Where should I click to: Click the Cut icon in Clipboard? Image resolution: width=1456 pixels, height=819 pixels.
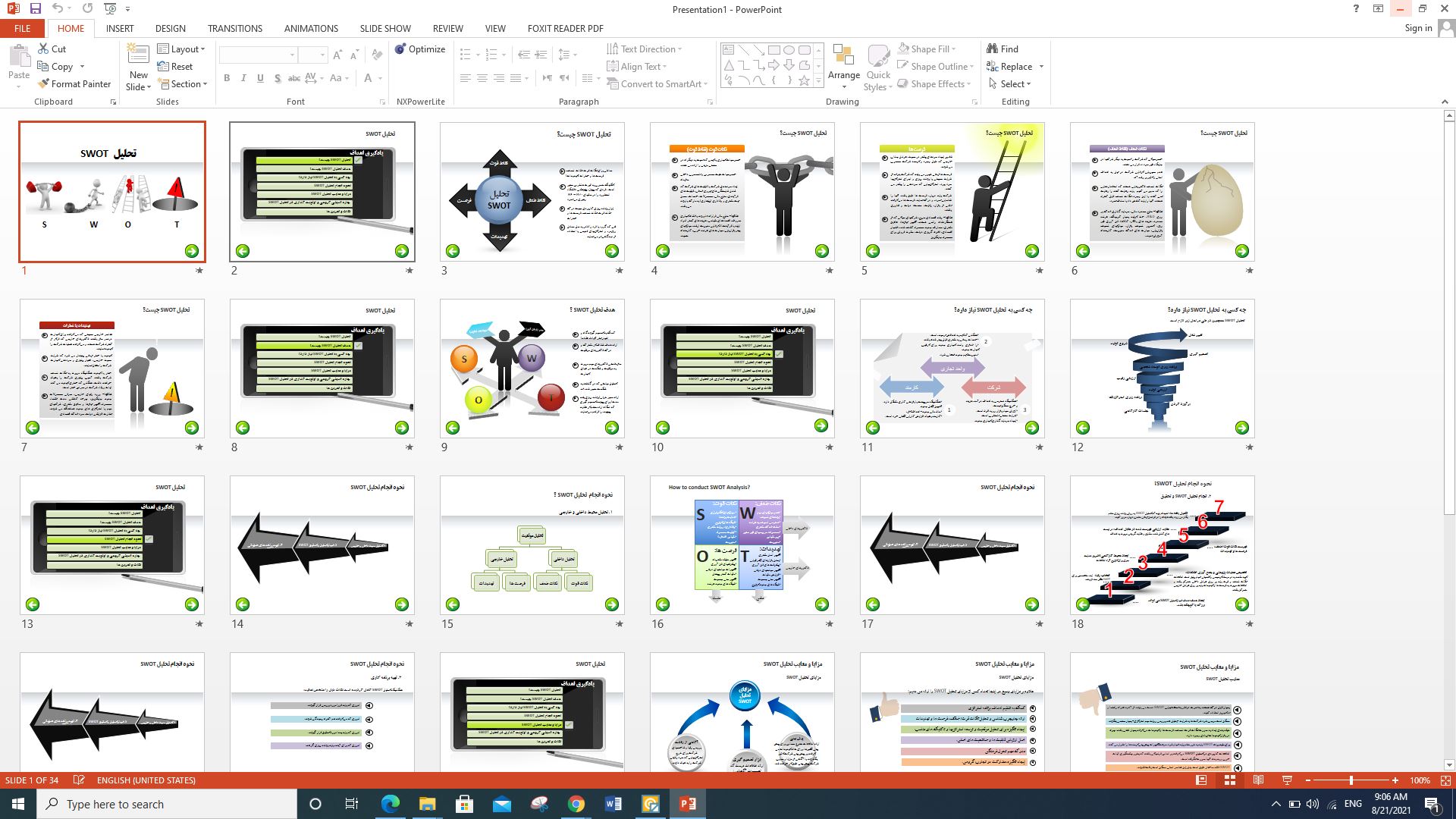(x=52, y=49)
